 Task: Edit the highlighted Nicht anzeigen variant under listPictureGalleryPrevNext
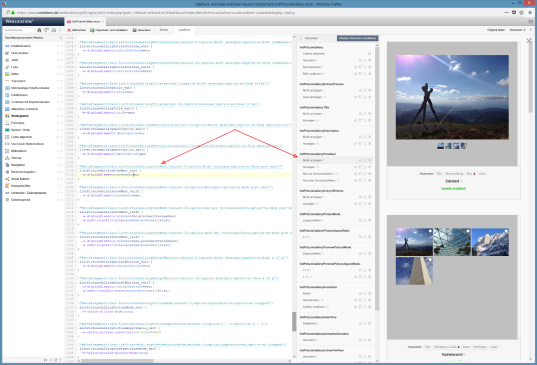360,160
